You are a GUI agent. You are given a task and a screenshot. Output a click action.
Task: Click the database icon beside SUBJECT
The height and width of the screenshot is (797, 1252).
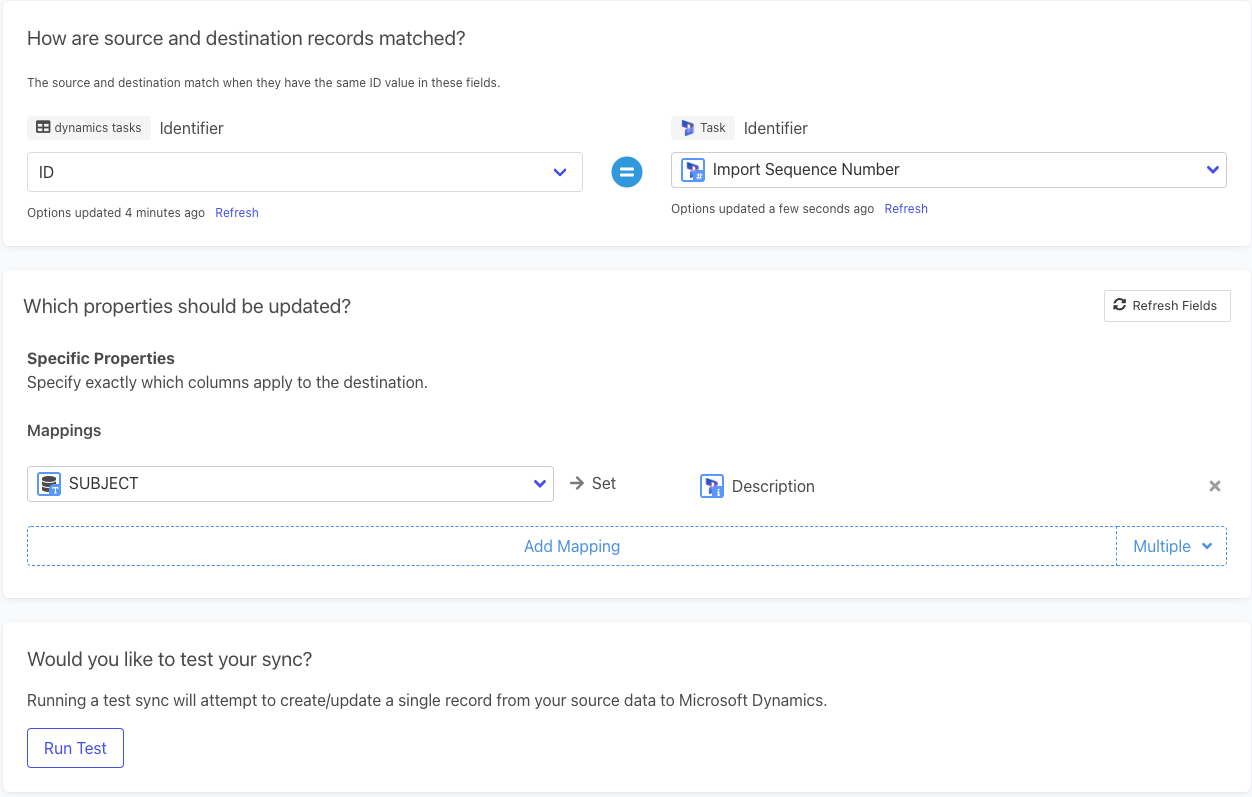tap(49, 484)
